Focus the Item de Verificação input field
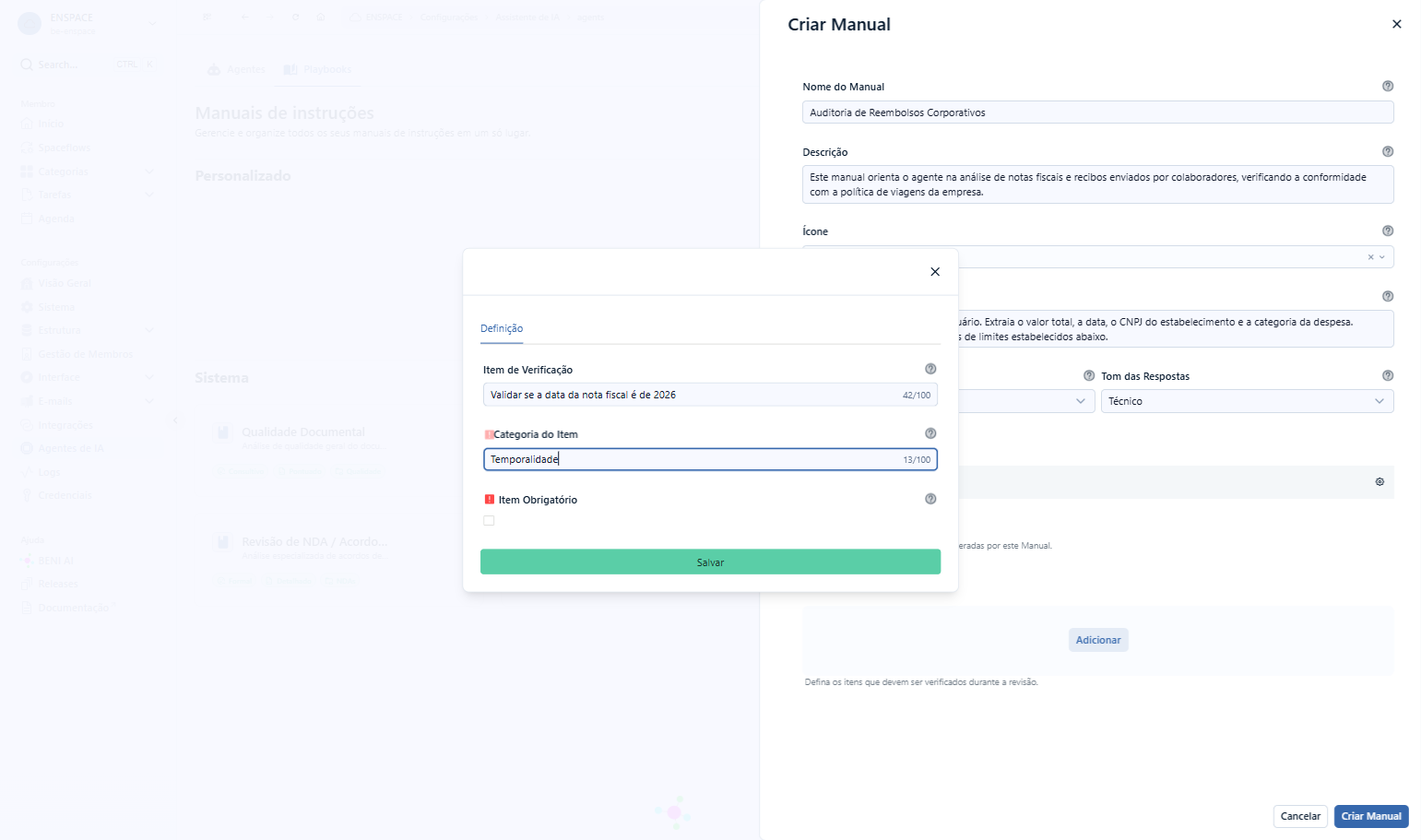 (x=710, y=395)
